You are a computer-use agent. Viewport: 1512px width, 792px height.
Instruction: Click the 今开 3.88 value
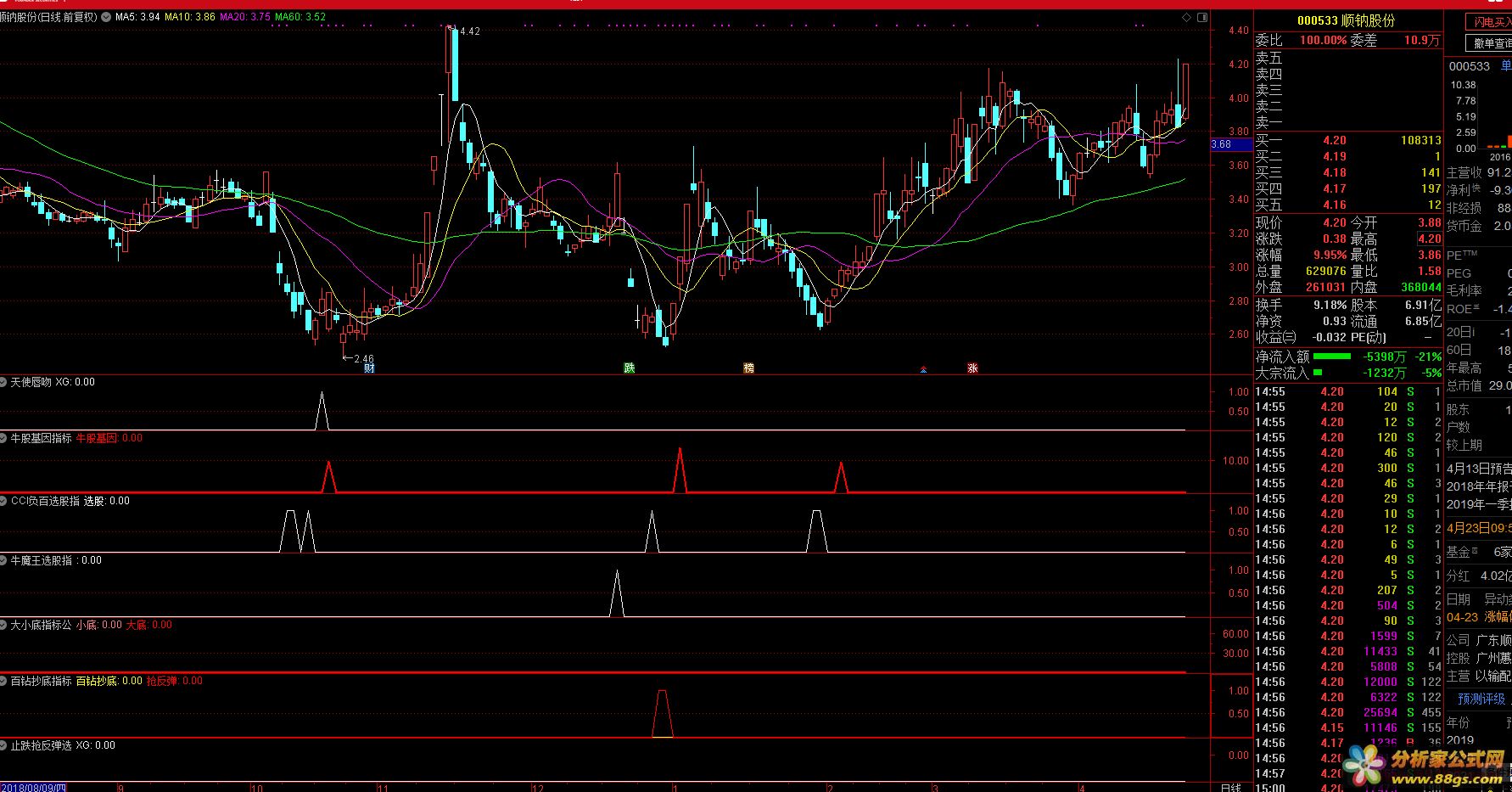point(1429,222)
